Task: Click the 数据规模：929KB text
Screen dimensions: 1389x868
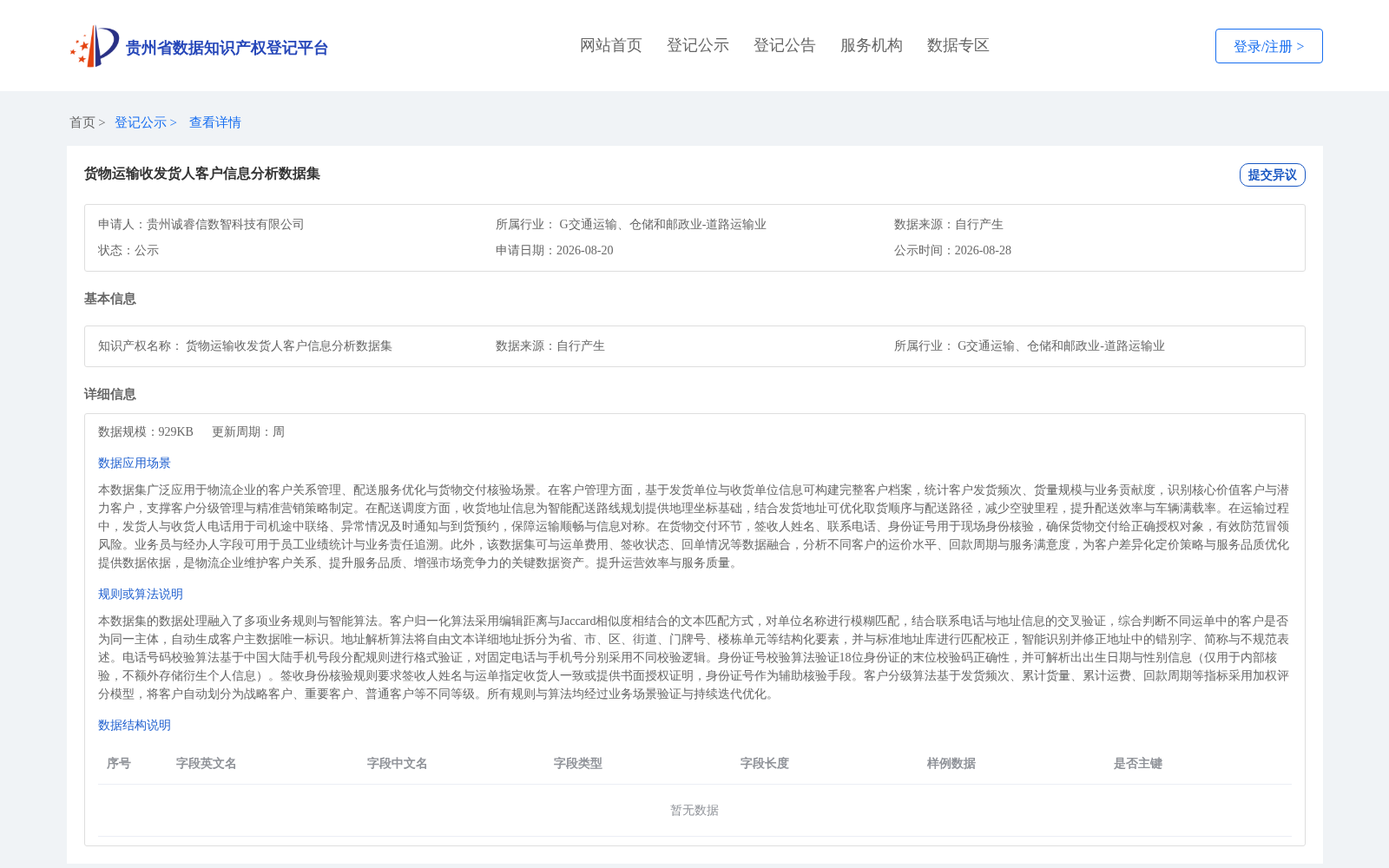Action: 146,431
